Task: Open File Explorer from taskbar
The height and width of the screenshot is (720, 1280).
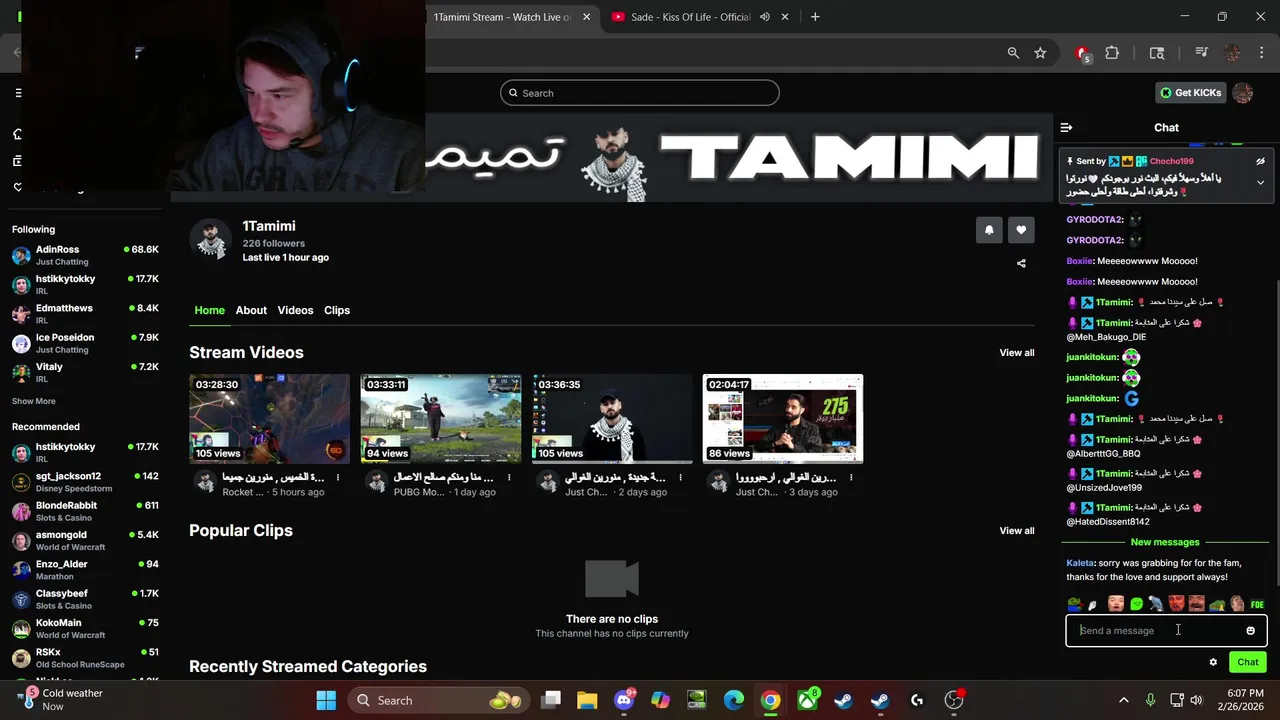Action: tap(587, 700)
